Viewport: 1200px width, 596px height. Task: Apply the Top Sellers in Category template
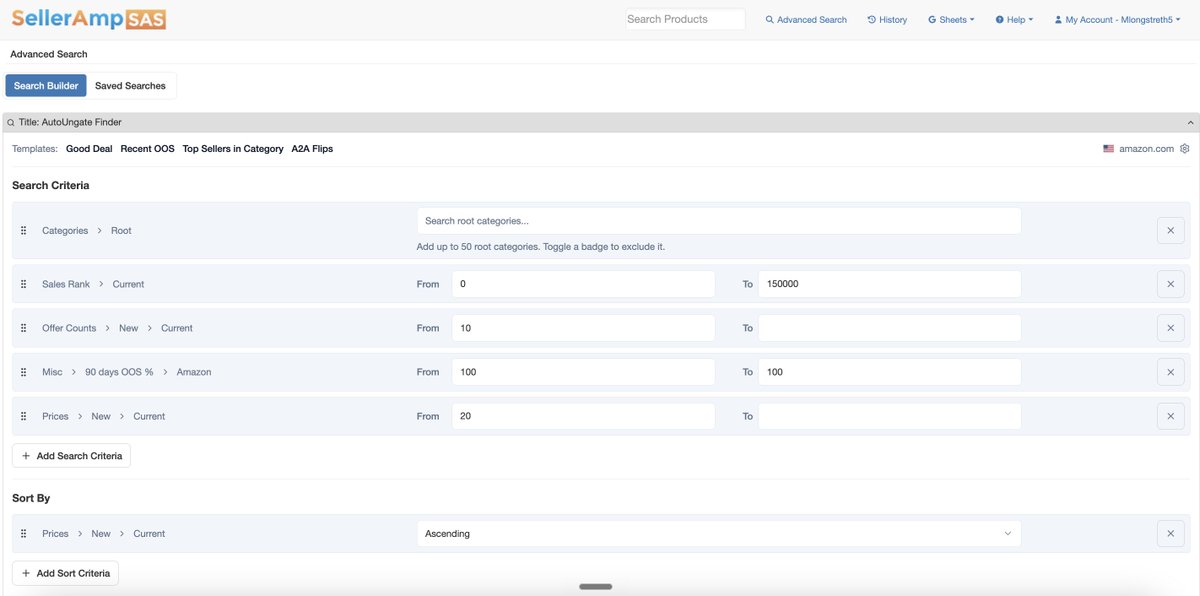tap(233, 149)
